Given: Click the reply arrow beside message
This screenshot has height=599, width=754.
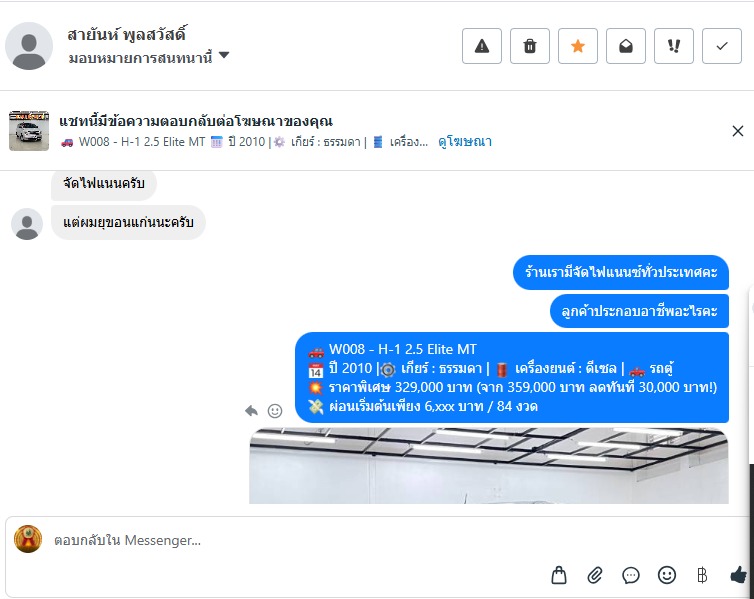Looking at the screenshot, I should point(251,411).
